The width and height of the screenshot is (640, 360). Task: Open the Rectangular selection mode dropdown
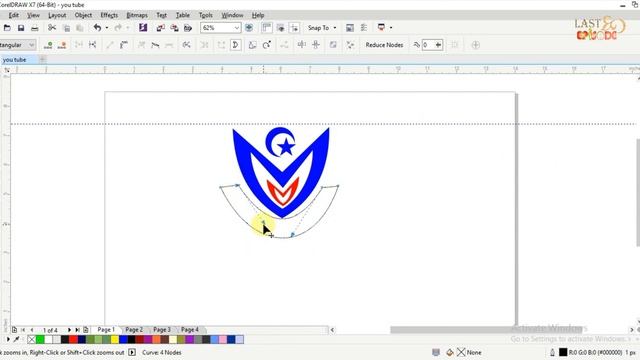(32, 45)
